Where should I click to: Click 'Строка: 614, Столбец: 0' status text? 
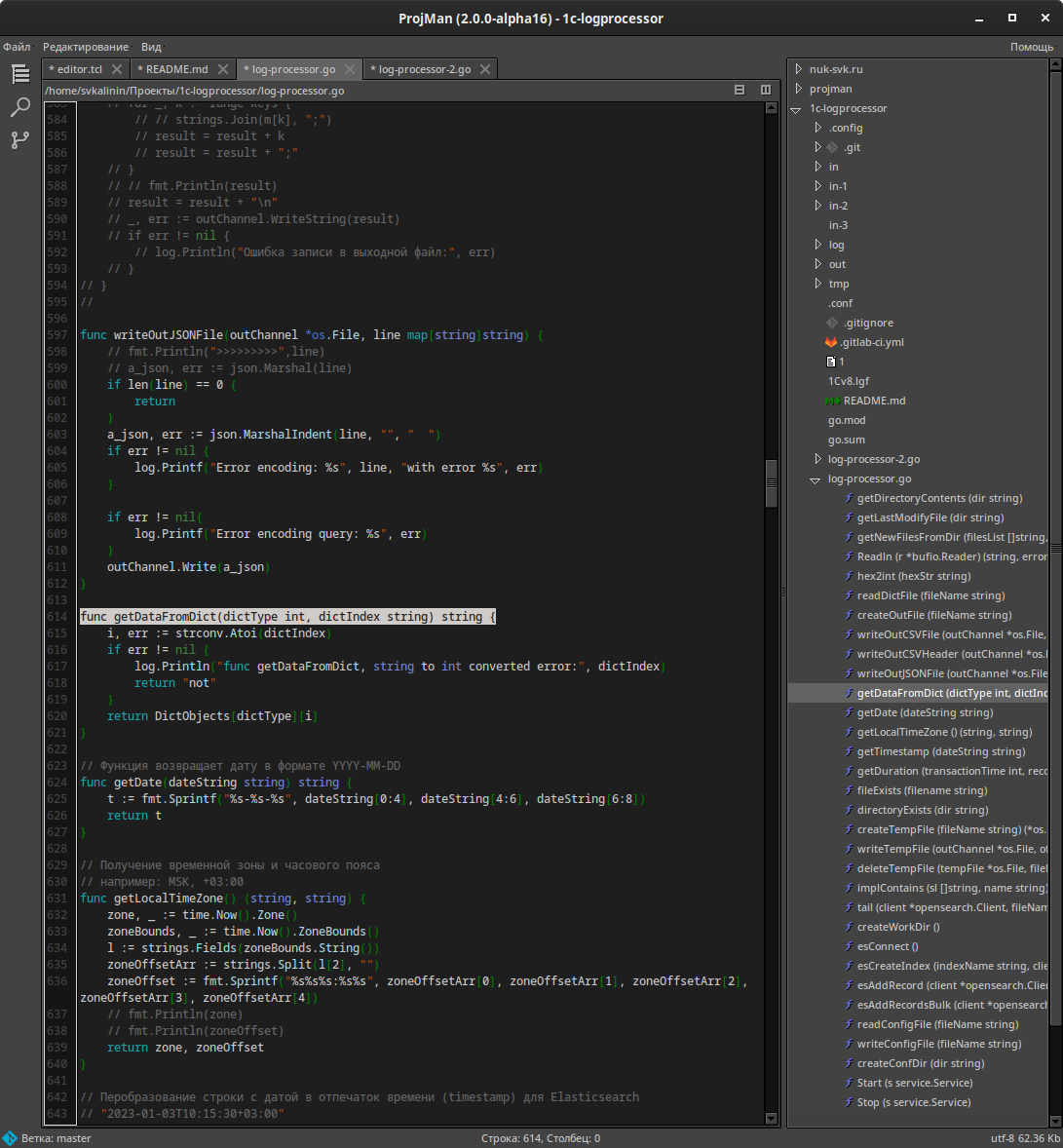point(541,1138)
